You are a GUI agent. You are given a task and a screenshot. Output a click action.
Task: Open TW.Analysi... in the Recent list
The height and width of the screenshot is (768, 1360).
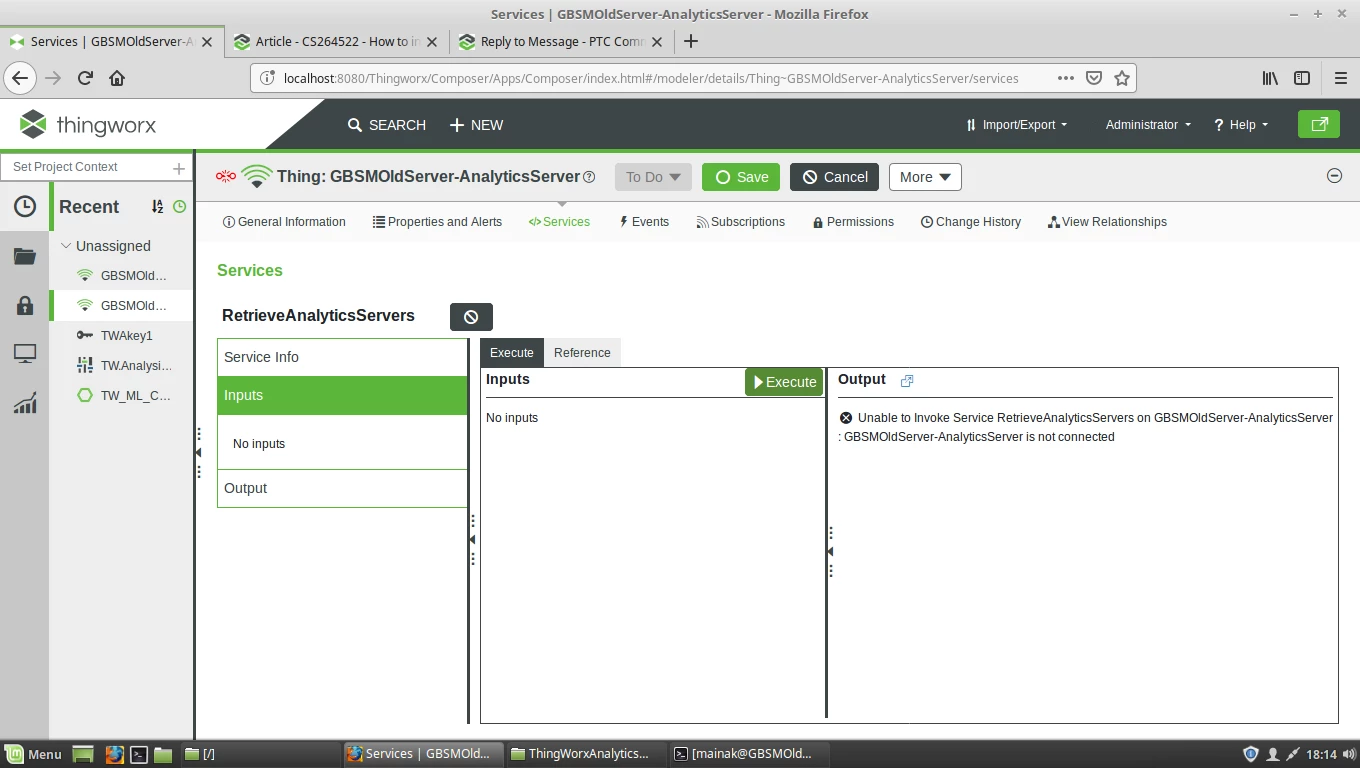pos(123,366)
